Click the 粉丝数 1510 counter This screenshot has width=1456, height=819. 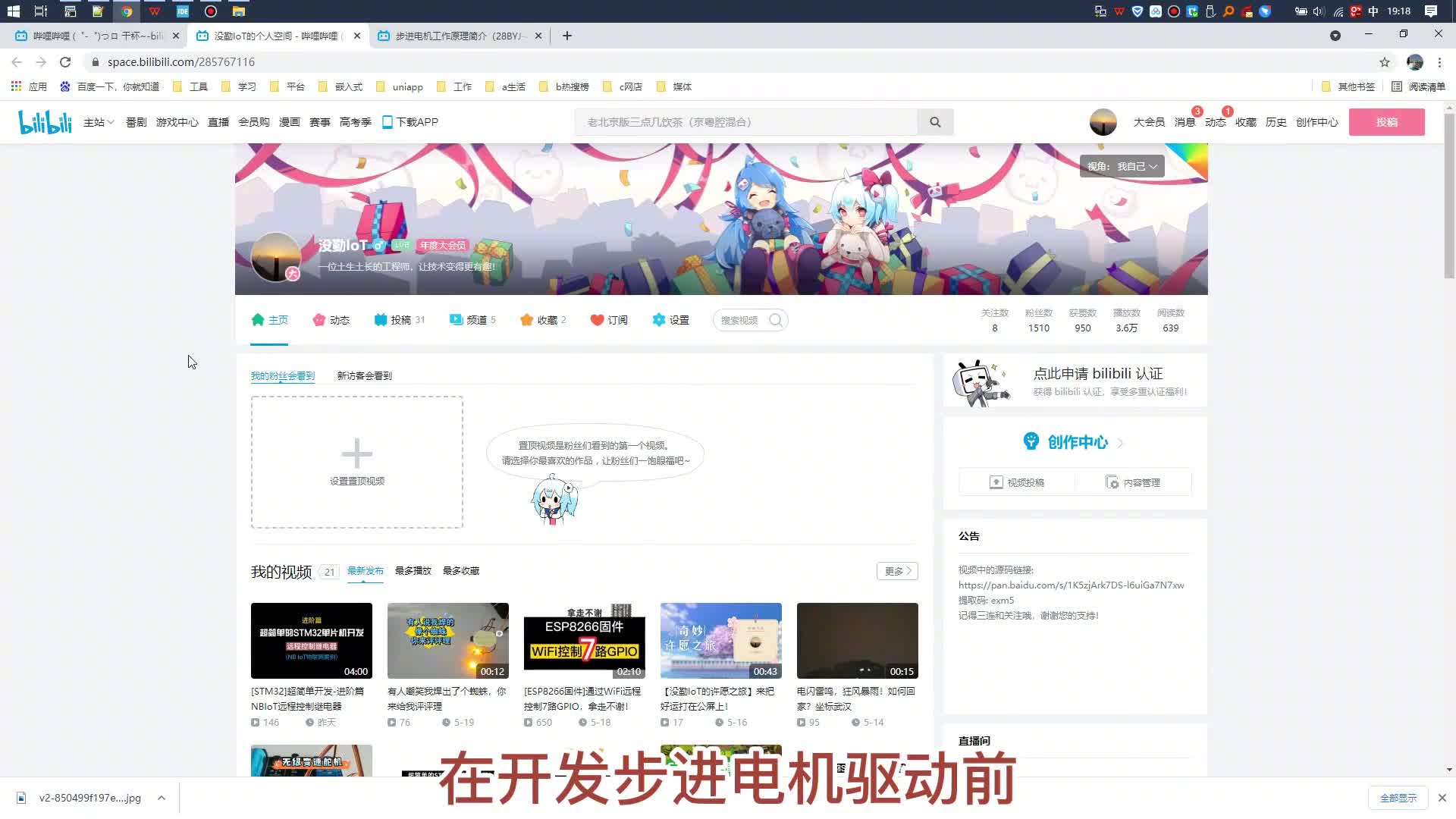click(1039, 320)
